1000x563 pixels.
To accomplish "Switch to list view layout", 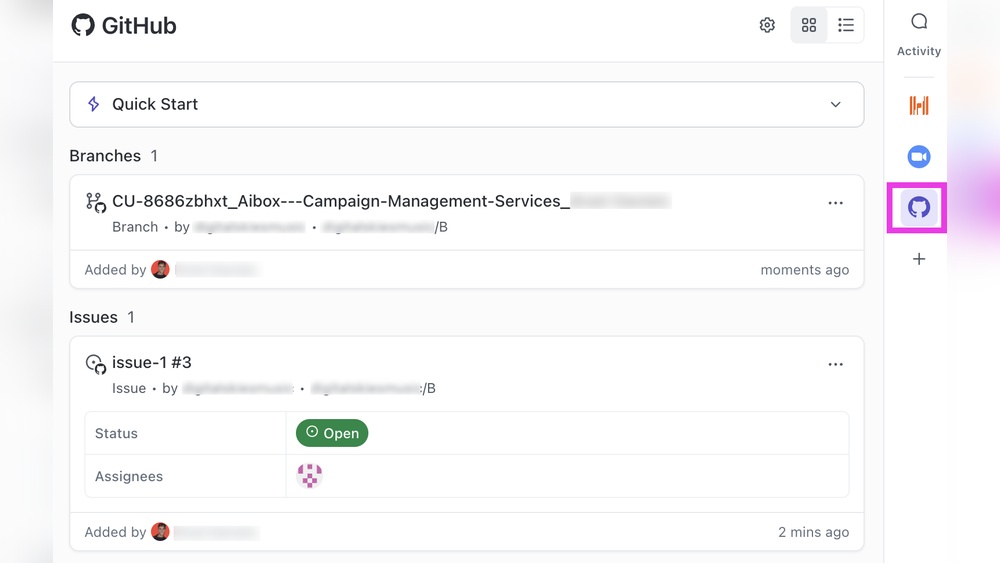I will (846, 26).
